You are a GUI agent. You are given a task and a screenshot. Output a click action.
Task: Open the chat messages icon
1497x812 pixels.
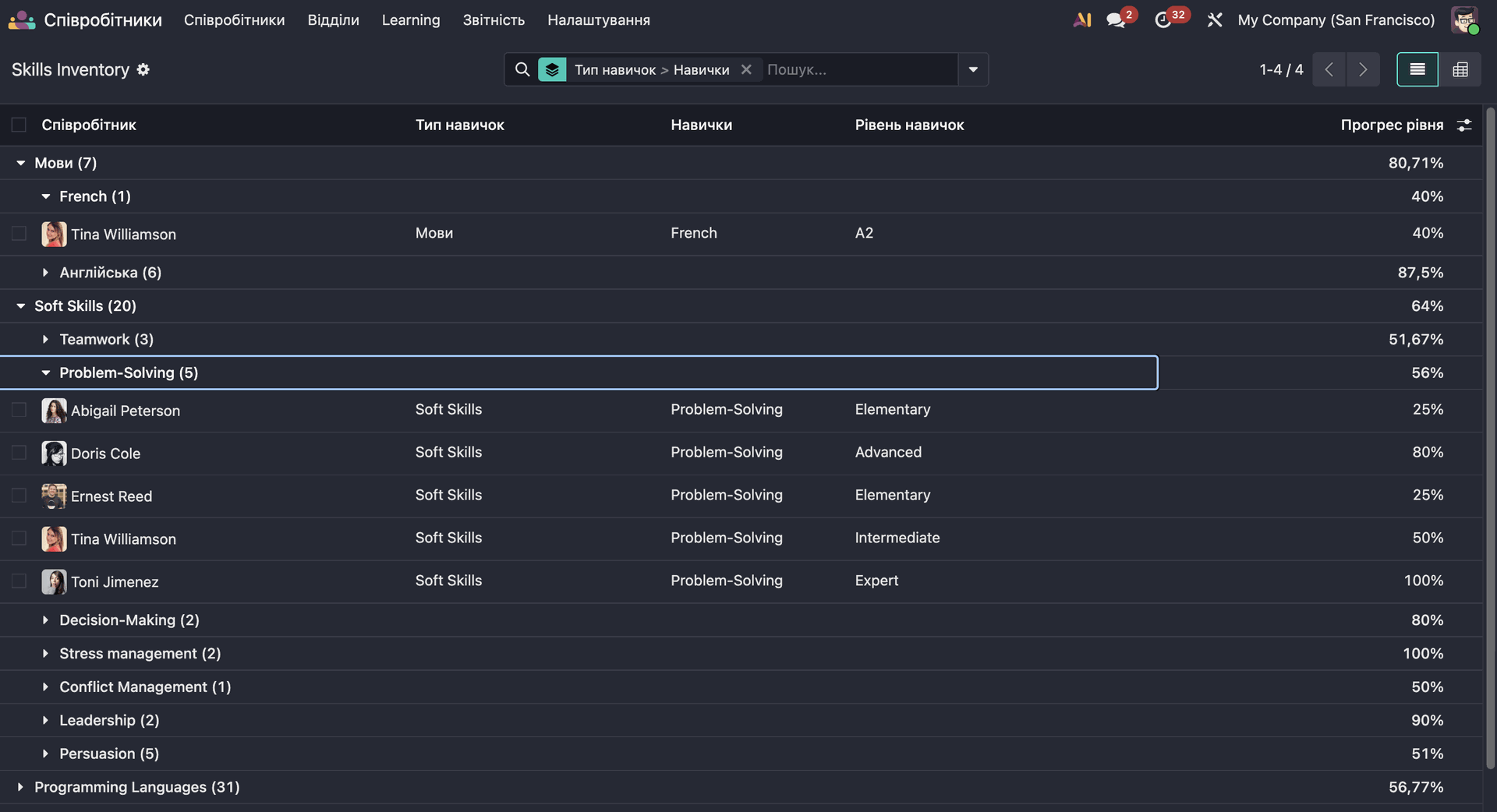(1116, 20)
